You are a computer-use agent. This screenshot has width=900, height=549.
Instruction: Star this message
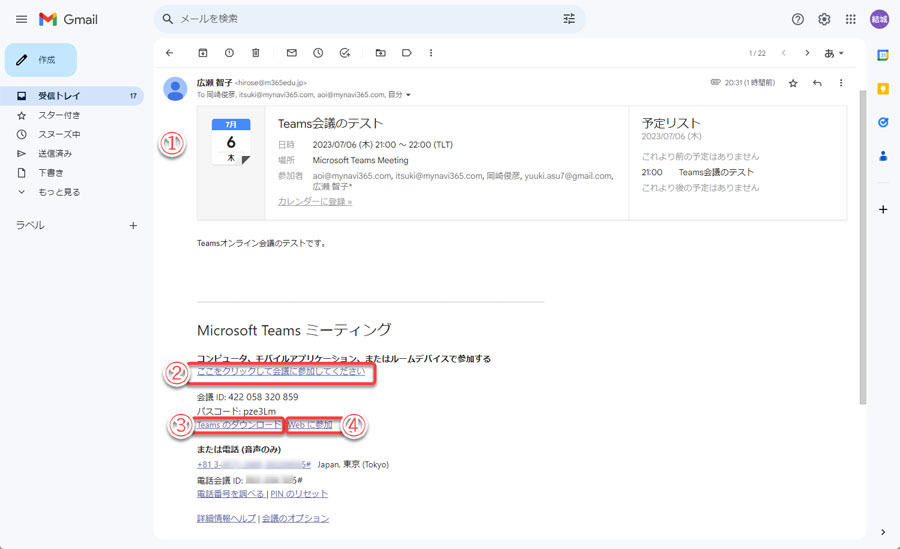[x=793, y=83]
